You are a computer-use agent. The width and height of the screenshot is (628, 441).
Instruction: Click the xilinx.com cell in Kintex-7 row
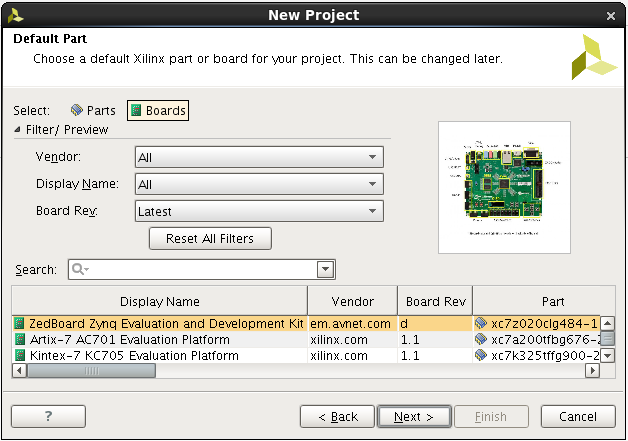(352, 356)
